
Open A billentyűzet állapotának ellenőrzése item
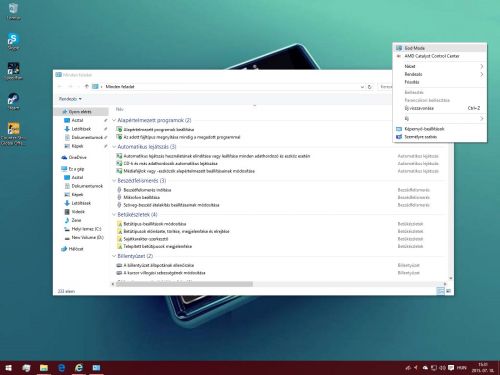(159, 265)
